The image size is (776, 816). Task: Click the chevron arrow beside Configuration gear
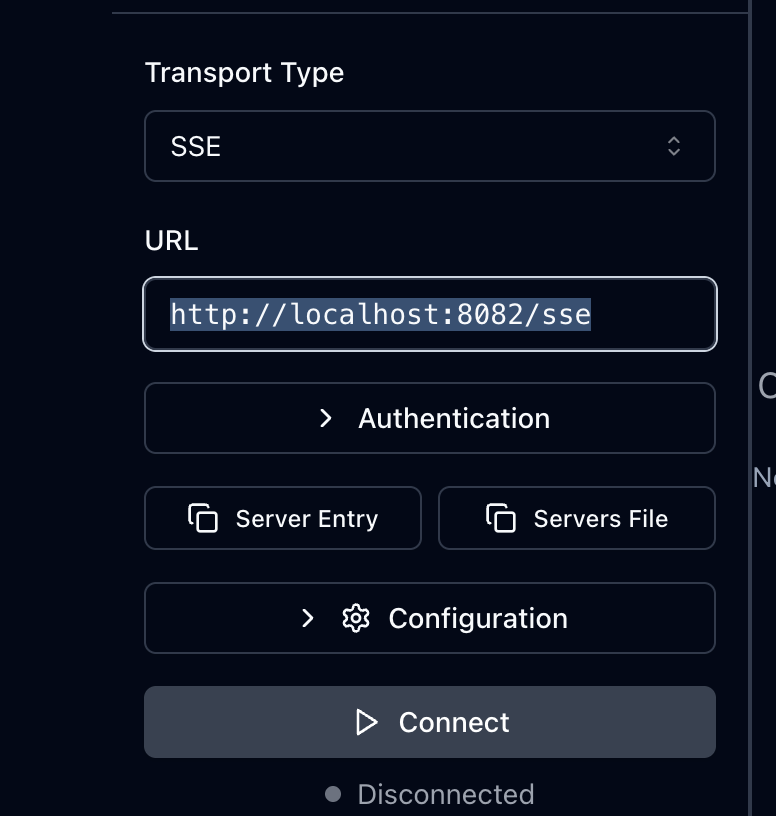click(308, 618)
